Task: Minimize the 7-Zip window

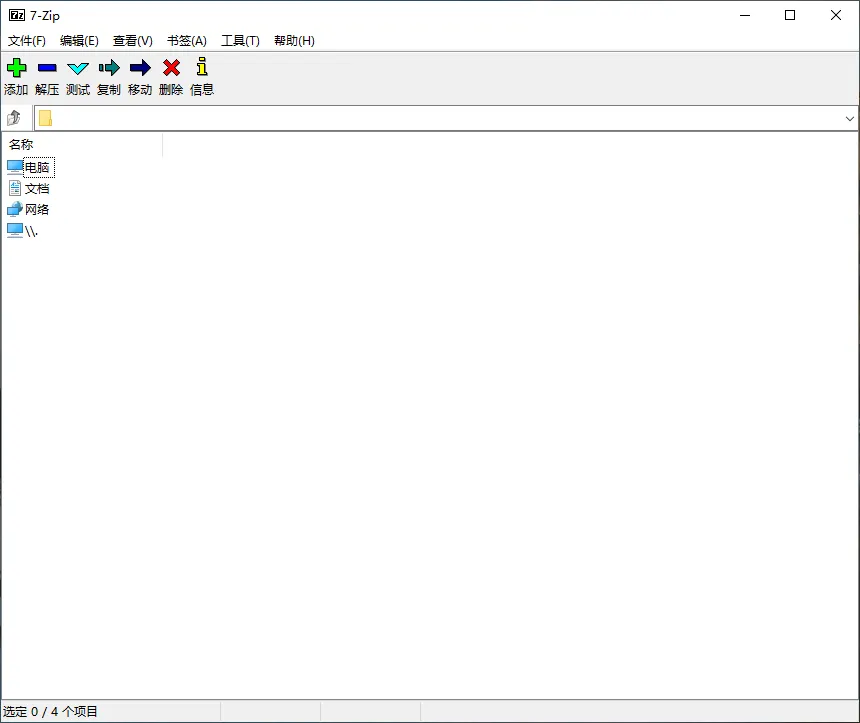Action: point(745,15)
